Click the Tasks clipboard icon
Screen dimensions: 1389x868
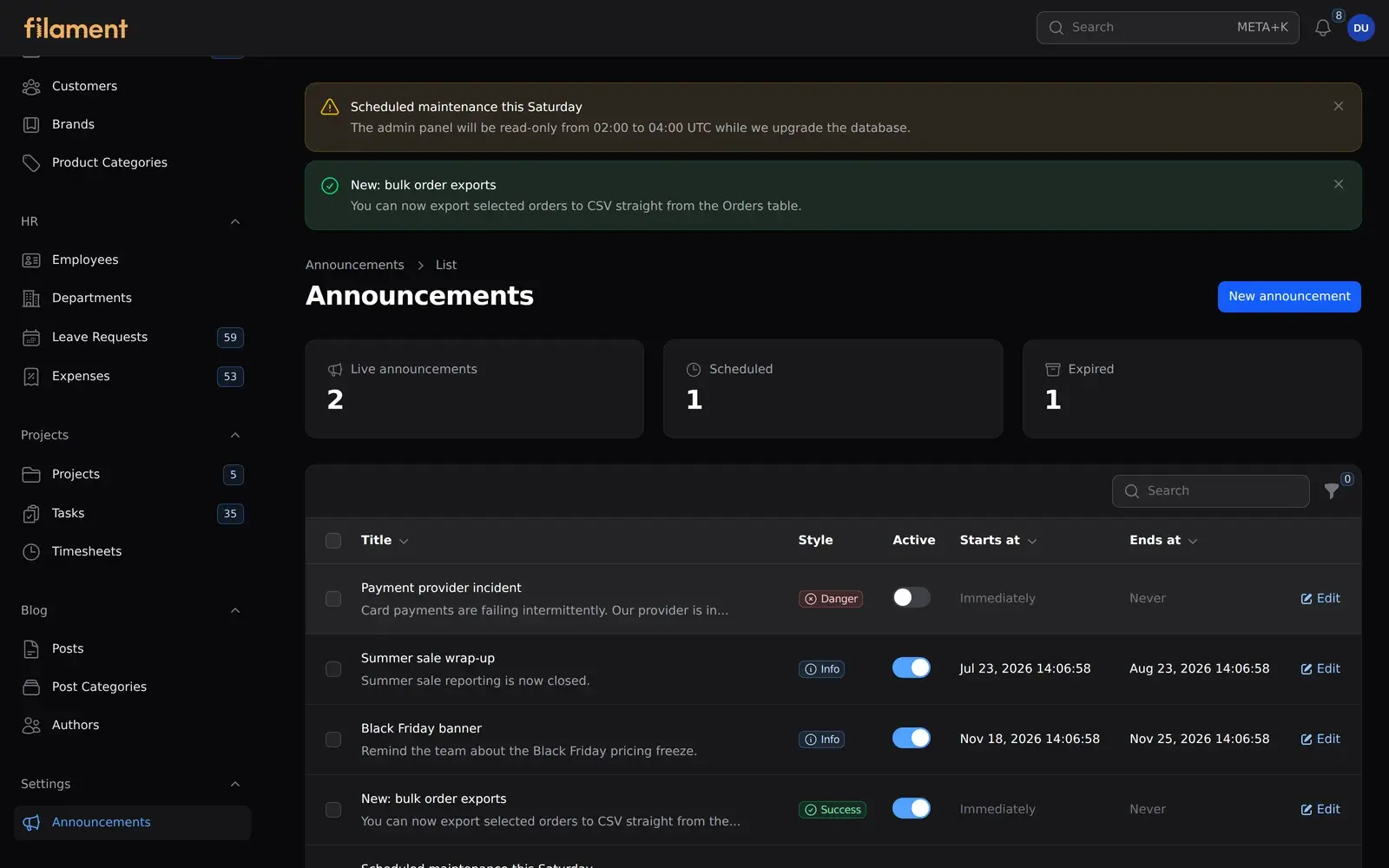click(31, 513)
